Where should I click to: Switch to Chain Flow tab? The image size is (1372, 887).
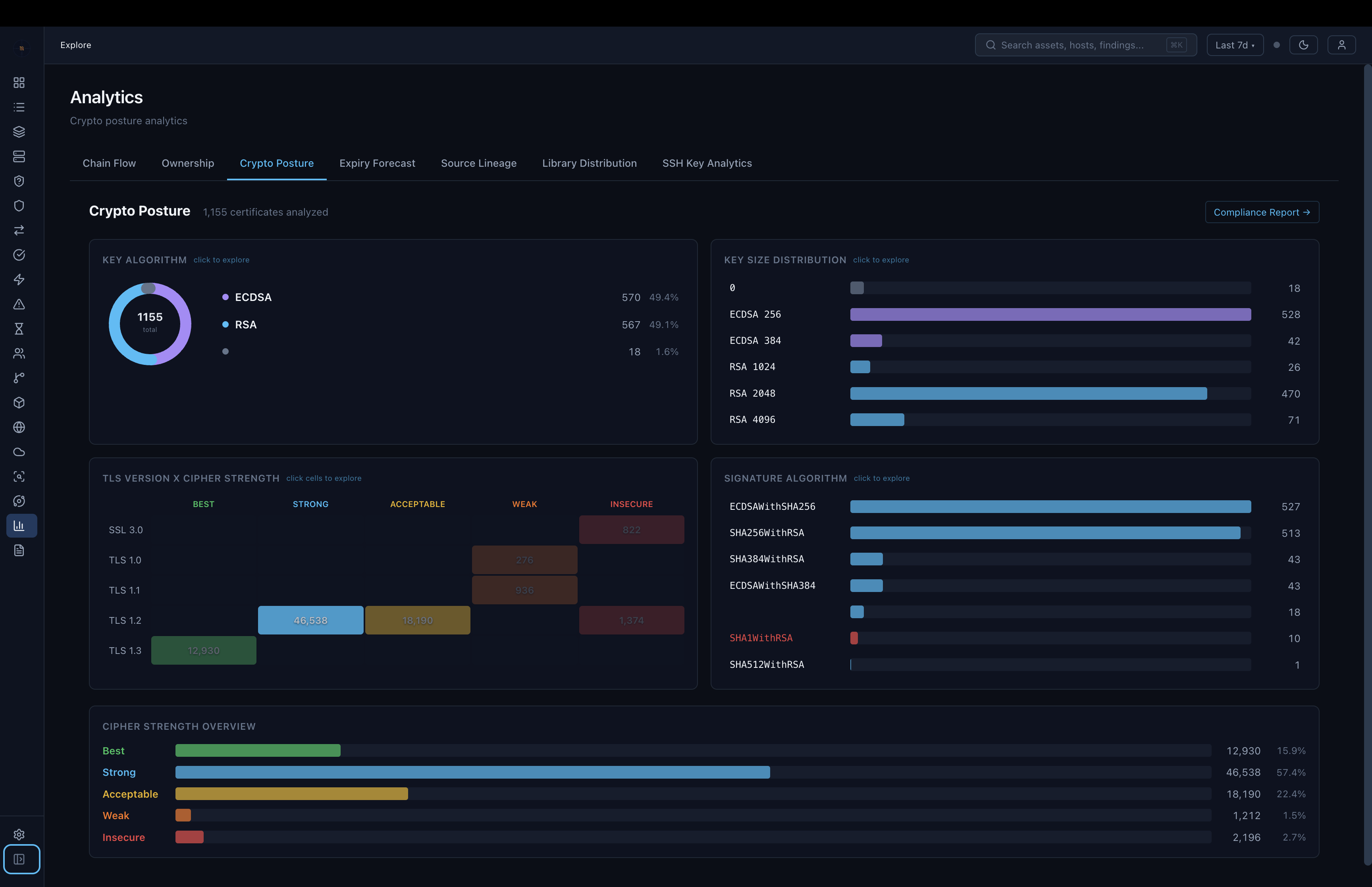coord(110,163)
